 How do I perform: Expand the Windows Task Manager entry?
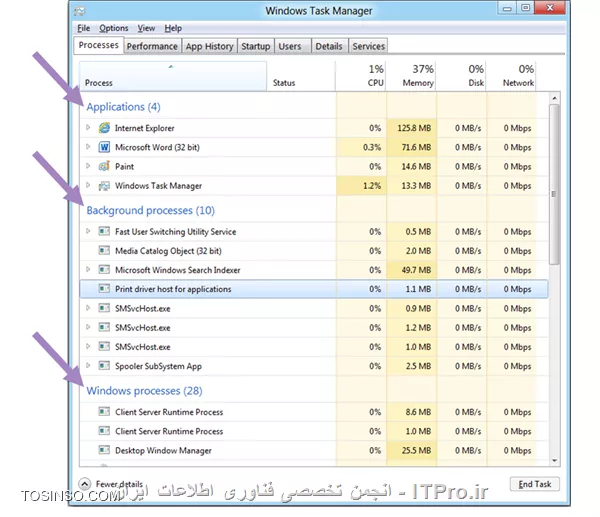pos(88,185)
